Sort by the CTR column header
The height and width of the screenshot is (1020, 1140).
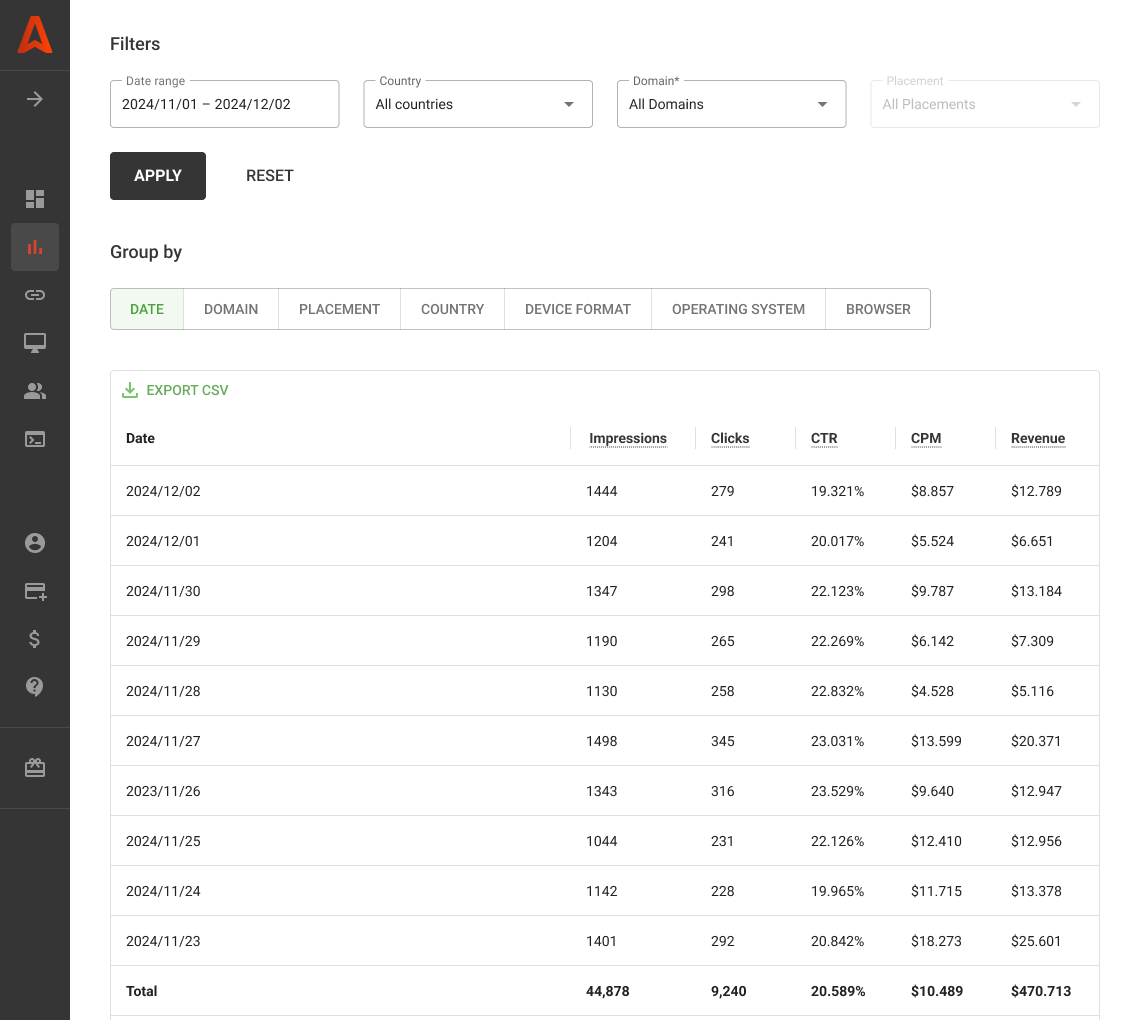point(824,438)
